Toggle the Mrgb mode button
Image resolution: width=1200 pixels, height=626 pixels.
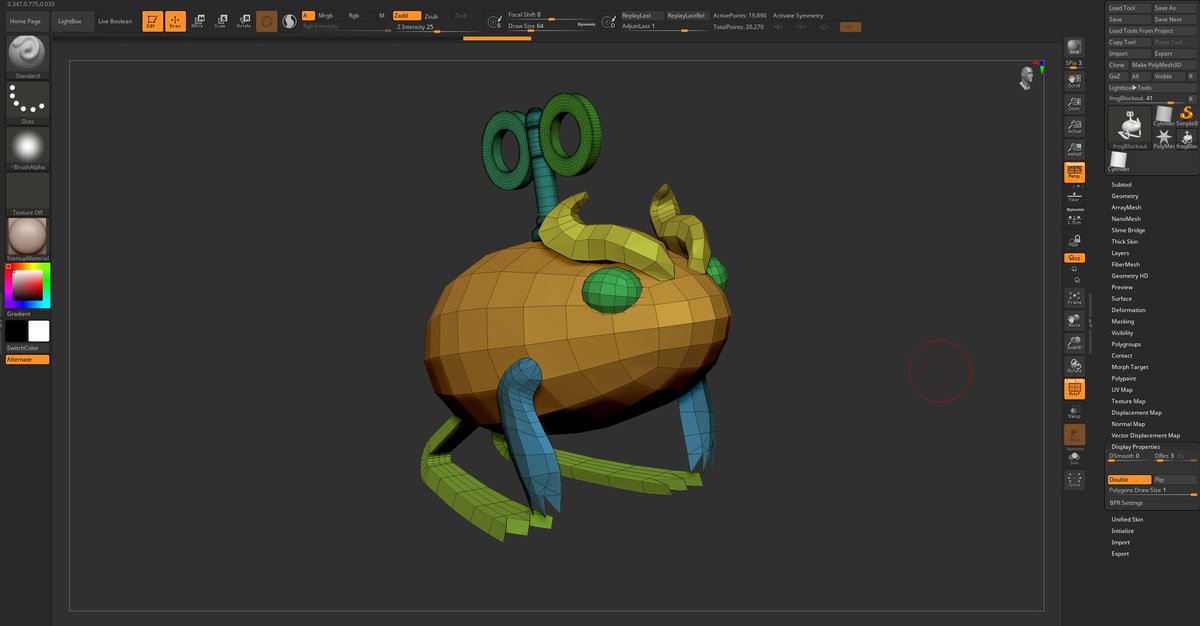click(326, 16)
